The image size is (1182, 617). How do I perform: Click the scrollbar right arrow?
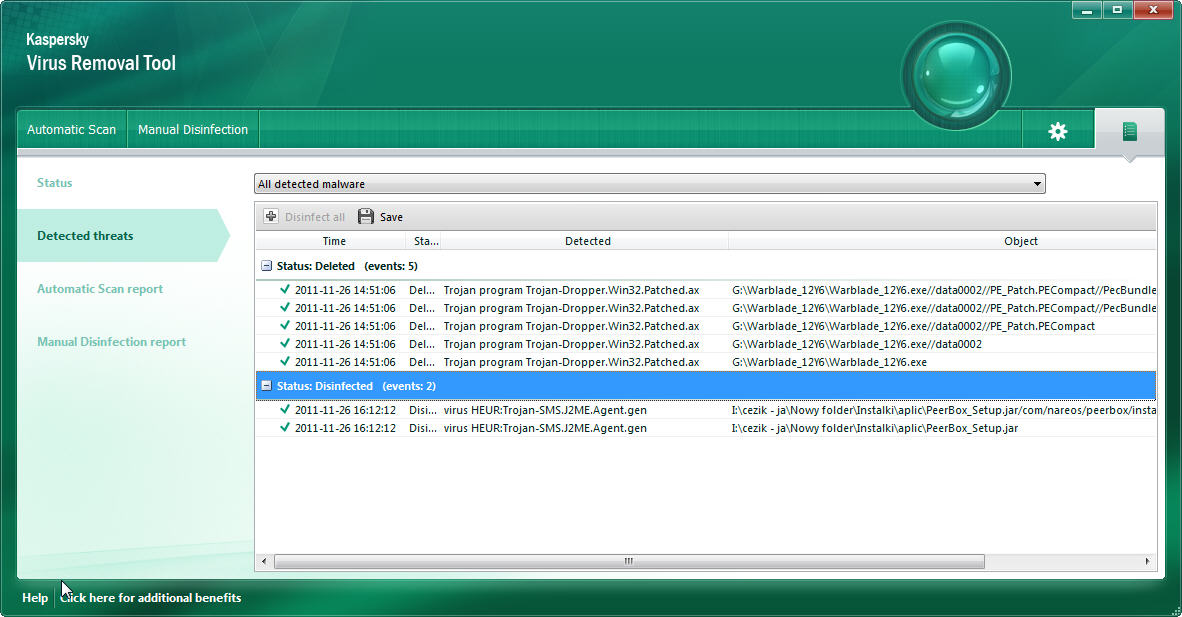point(1147,561)
